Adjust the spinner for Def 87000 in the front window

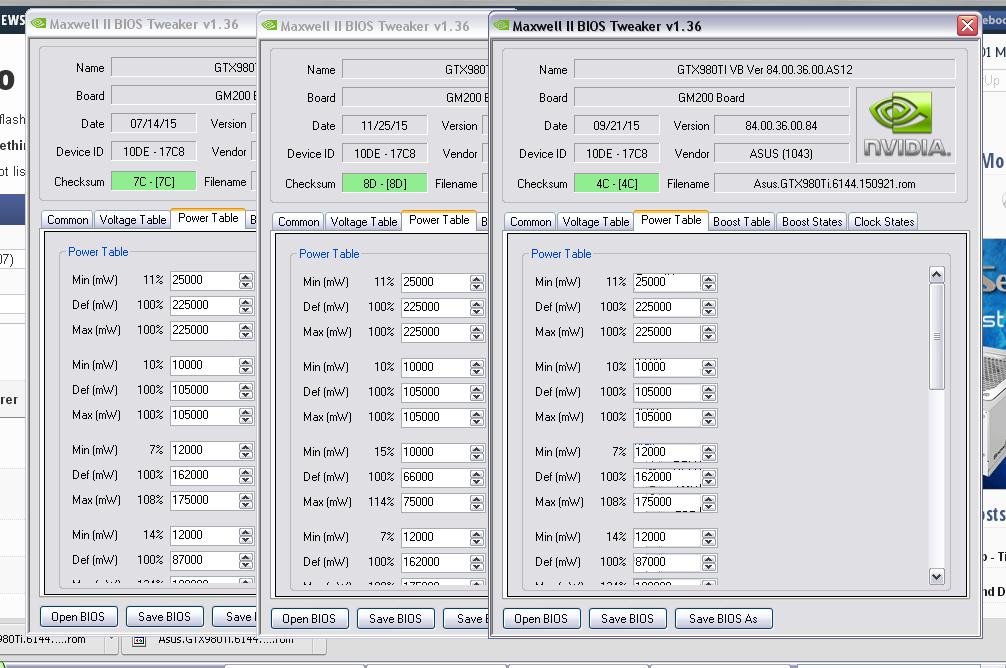pos(708,562)
